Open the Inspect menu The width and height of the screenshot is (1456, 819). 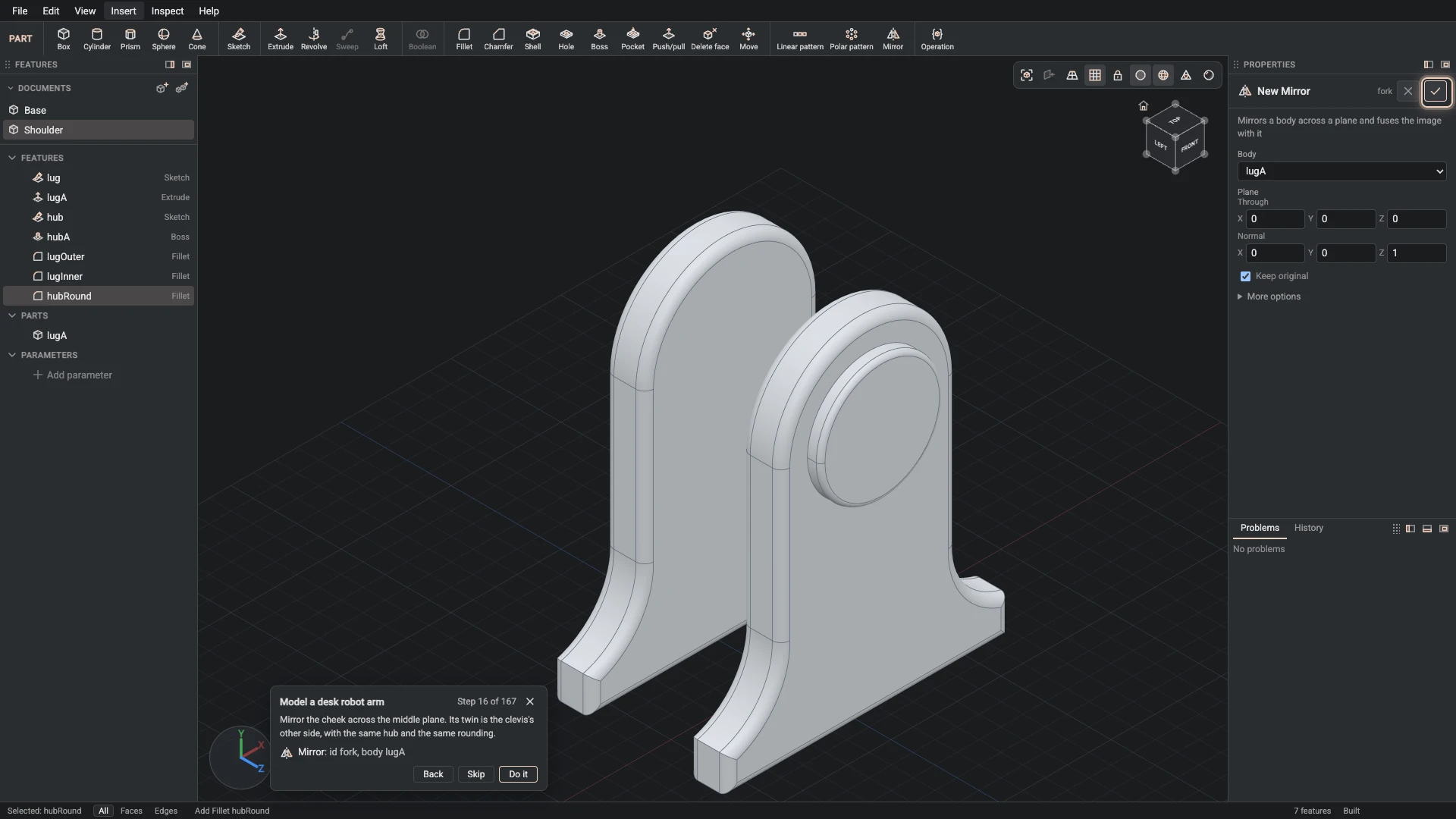167,11
